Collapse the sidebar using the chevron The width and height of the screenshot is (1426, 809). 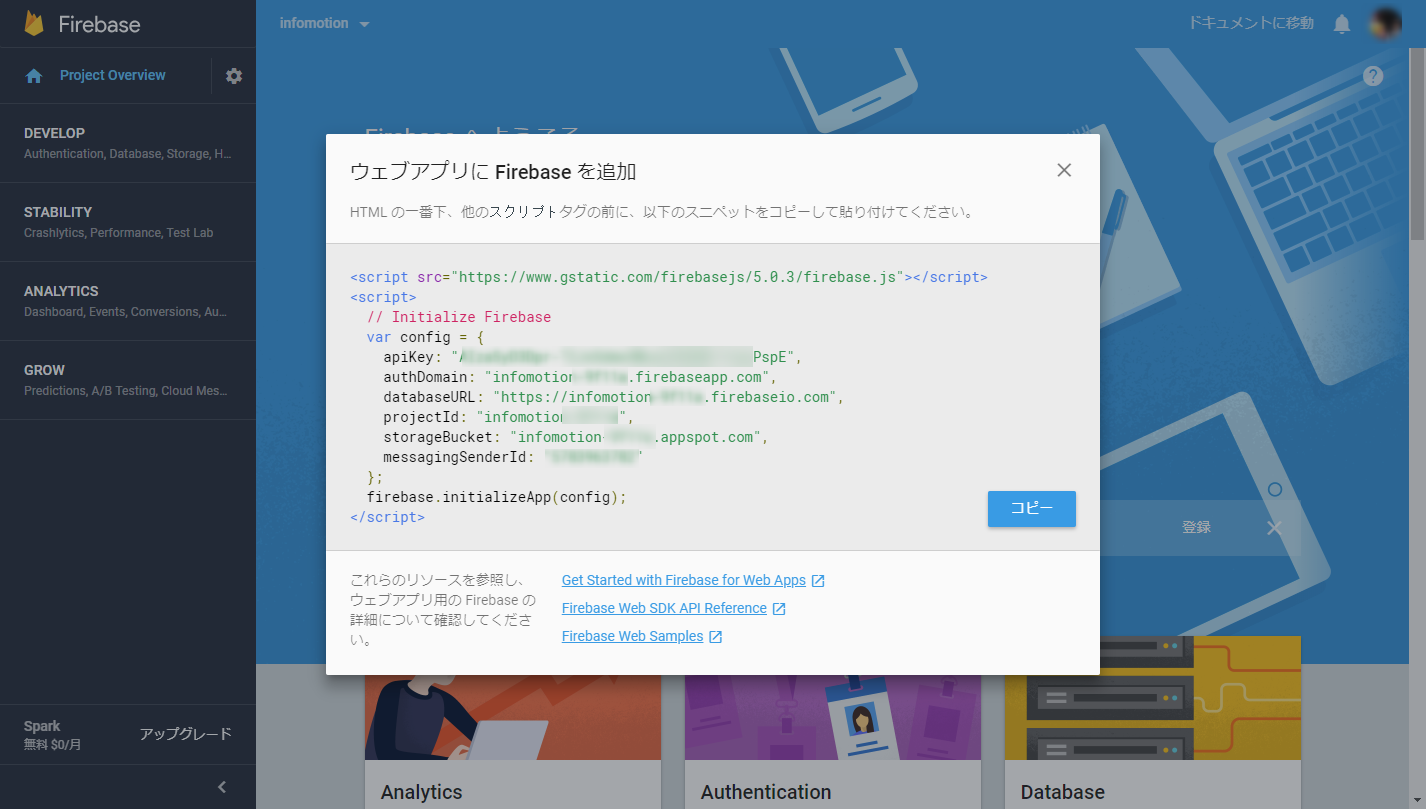coord(221,787)
